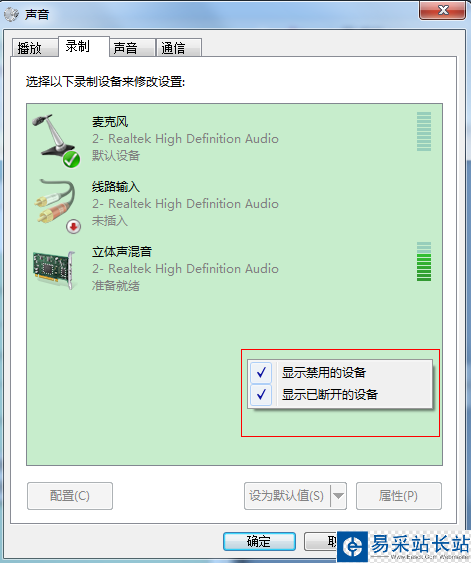The image size is (471, 563).
Task: Click the 确定 button
Action: click(x=259, y=541)
